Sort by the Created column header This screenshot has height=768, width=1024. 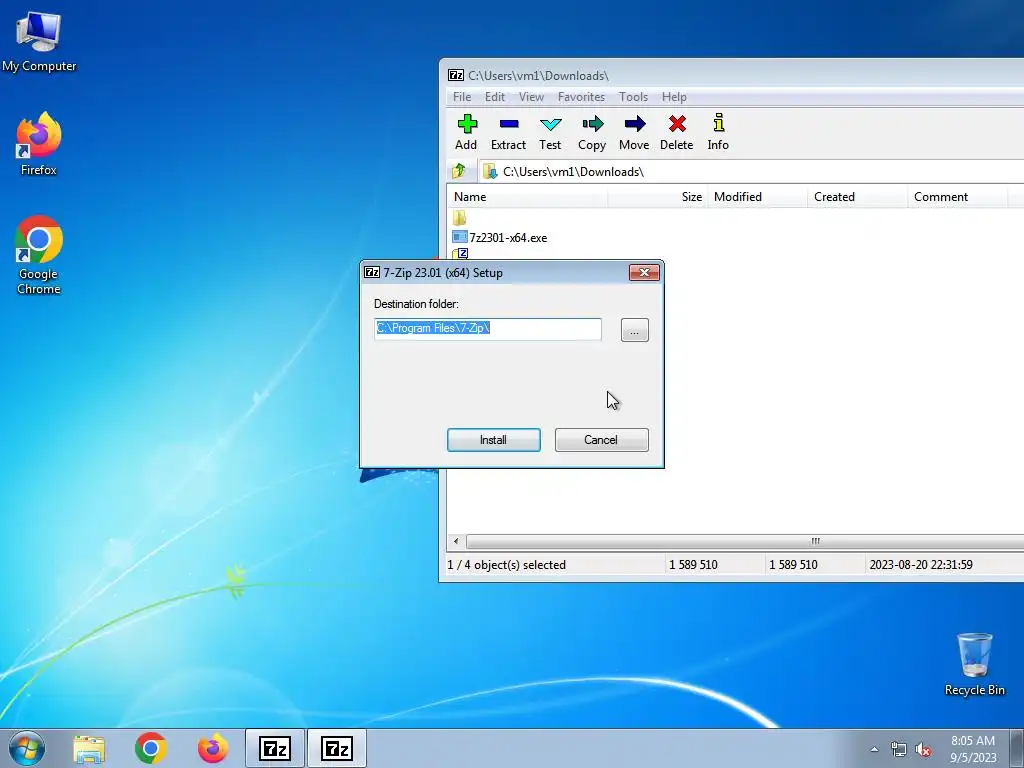click(x=857, y=197)
